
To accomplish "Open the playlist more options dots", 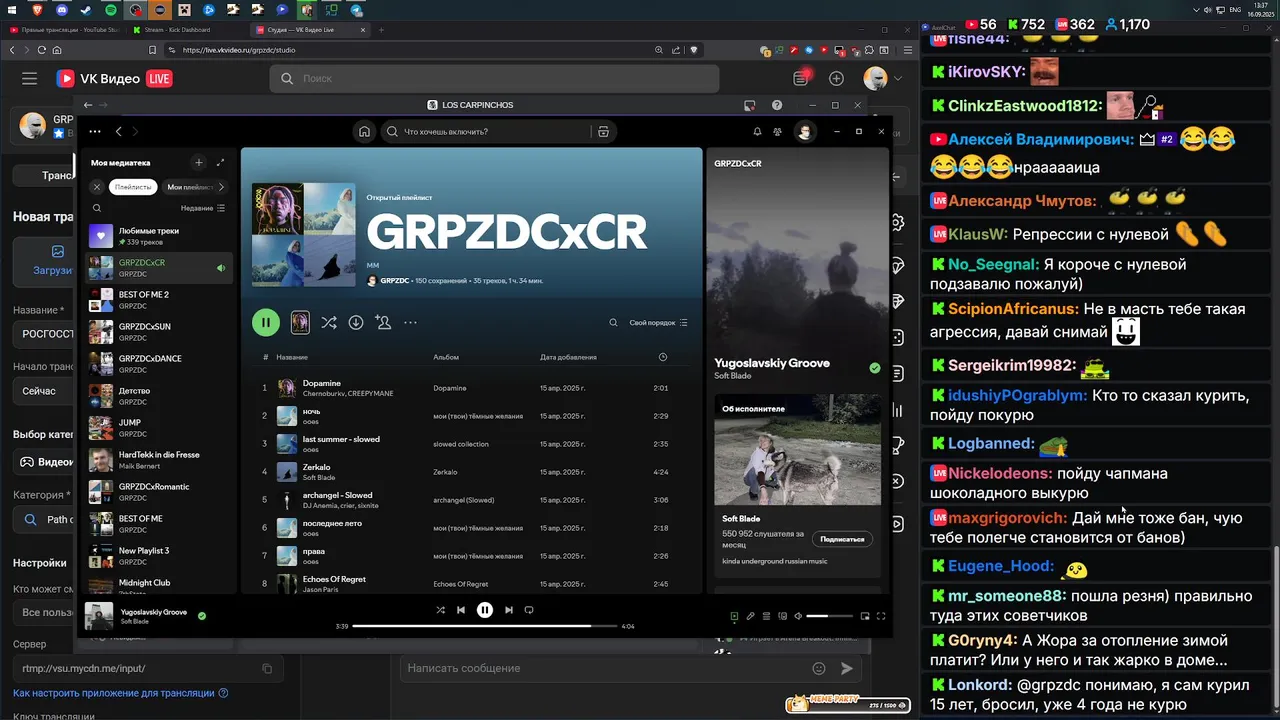I will pyautogui.click(x=410, y=322).
